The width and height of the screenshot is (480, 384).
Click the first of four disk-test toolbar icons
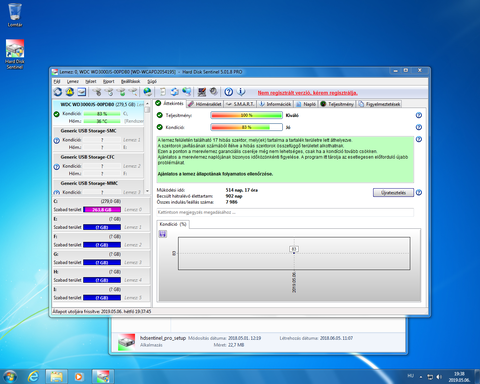point(97,92)
